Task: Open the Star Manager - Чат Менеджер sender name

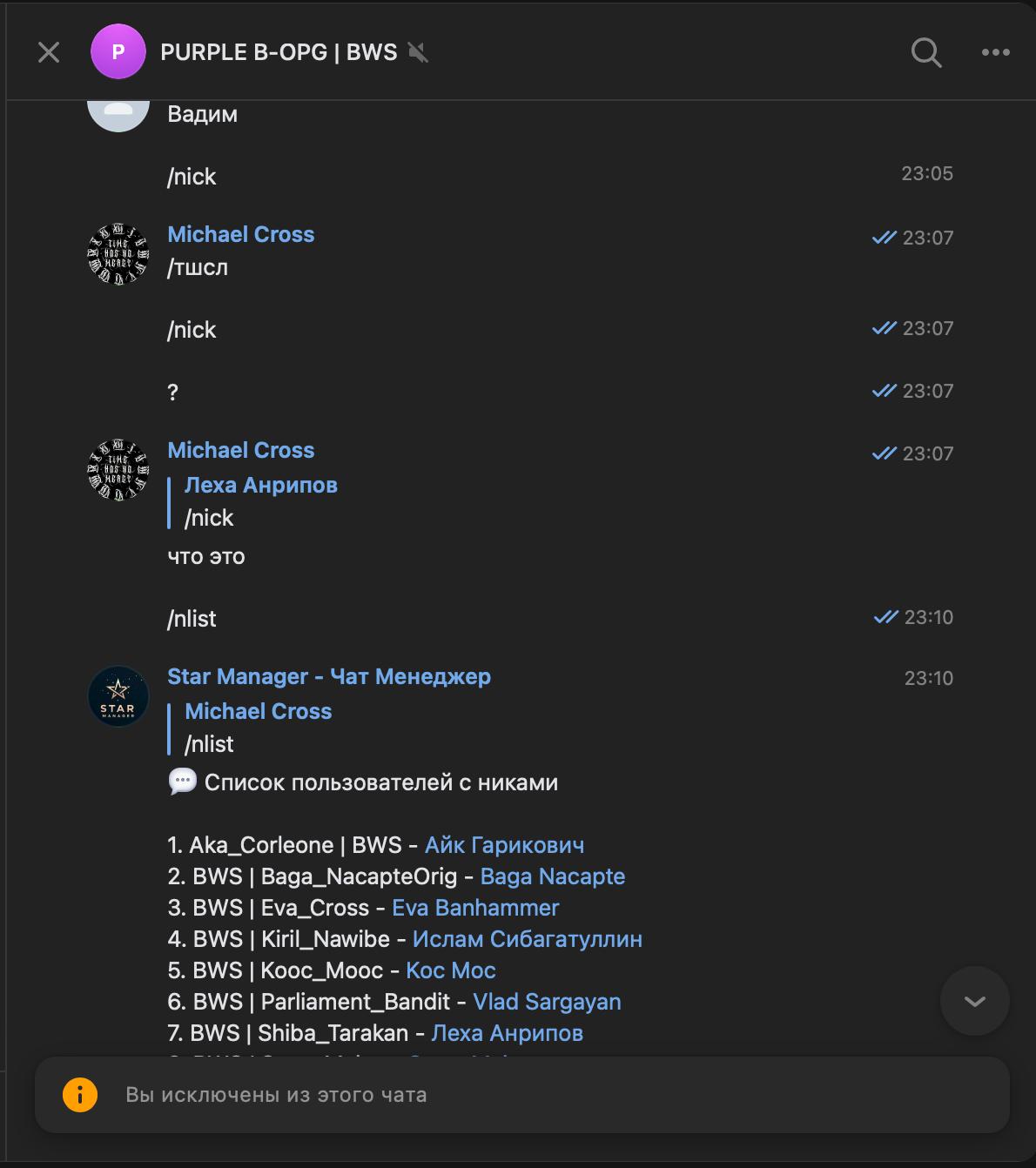Action: (328, 676)
